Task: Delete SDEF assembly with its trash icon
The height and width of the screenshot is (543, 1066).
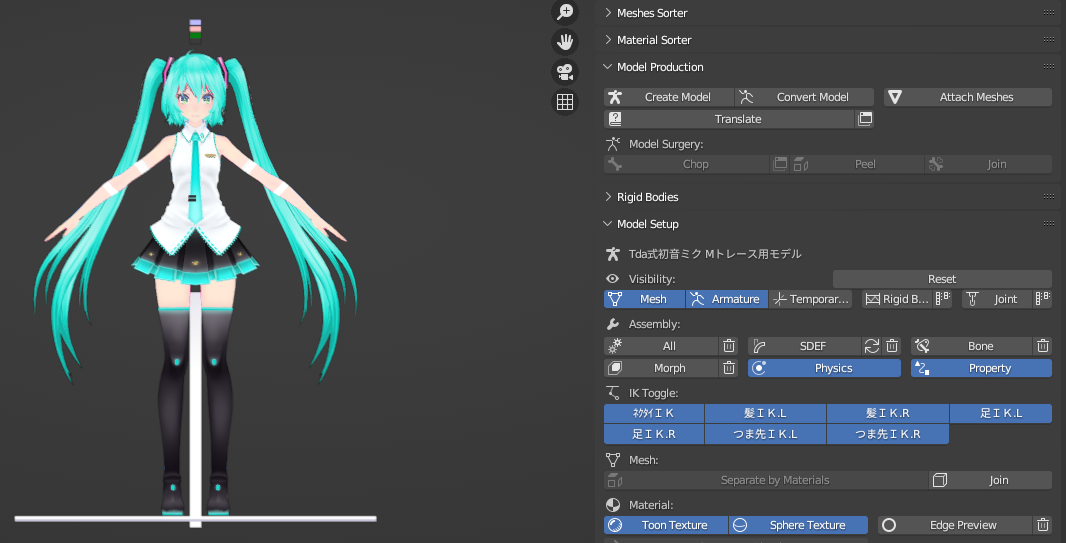Action: pyautogui.click(x=893, y=346)
